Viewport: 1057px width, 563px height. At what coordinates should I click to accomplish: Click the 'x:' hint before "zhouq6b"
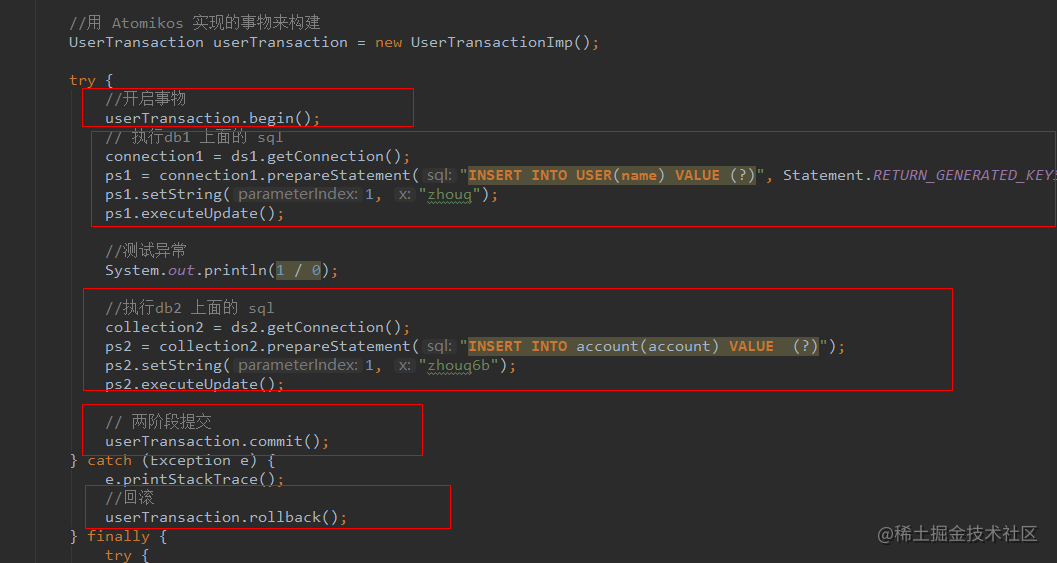[404, 365]
